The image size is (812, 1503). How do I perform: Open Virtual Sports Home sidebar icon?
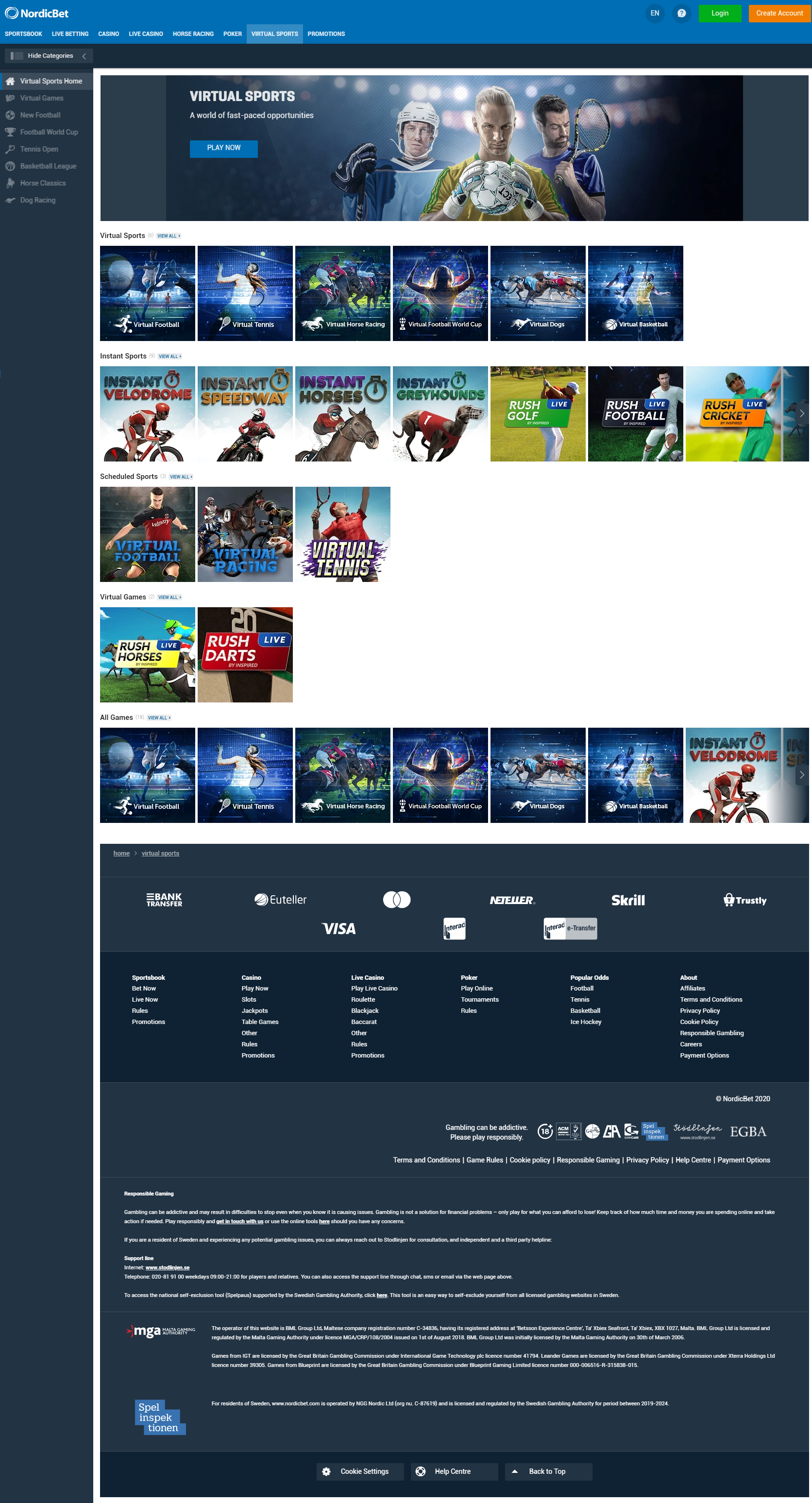pos(11,81)
